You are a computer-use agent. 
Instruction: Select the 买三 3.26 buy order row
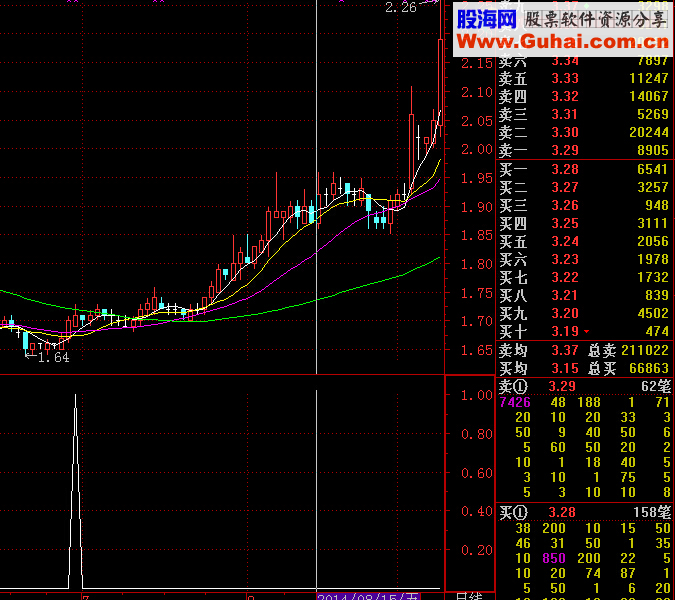coord(583,206)
